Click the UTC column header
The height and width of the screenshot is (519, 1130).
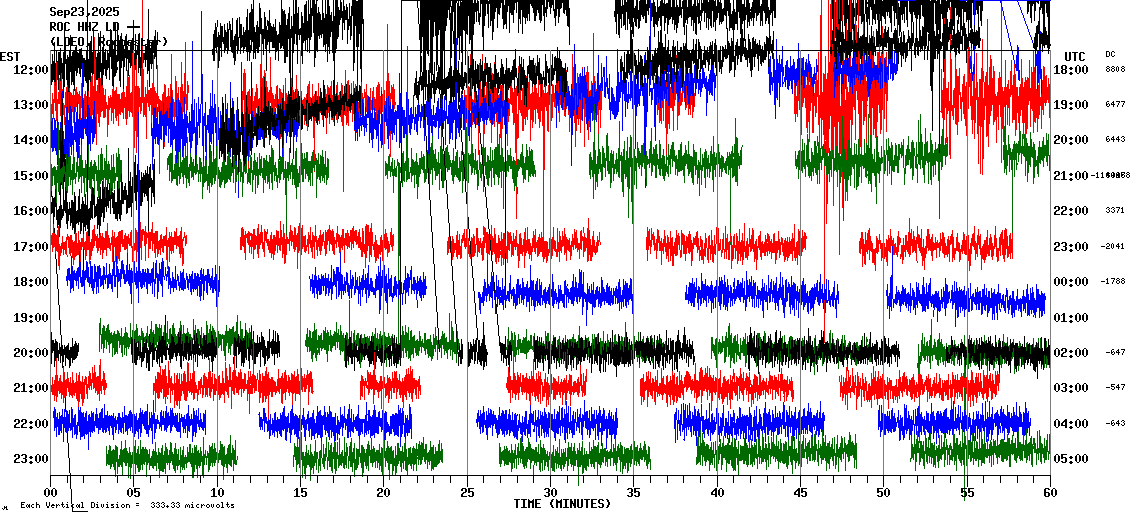[1074, 56]
